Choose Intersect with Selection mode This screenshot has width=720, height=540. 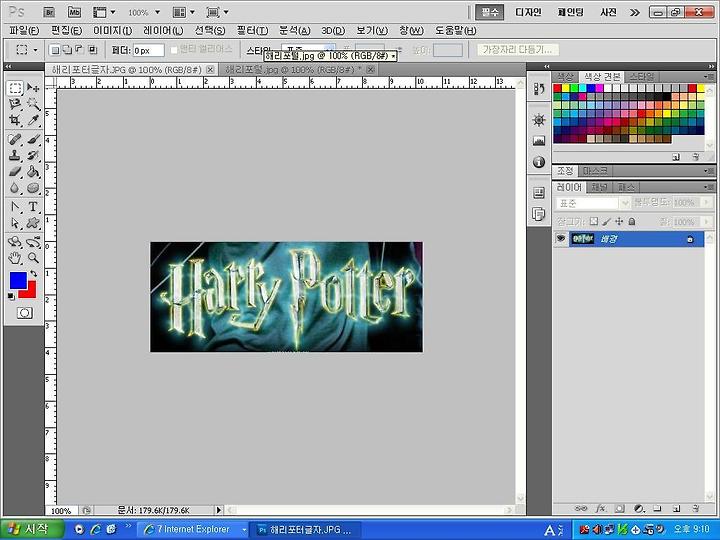92,50
